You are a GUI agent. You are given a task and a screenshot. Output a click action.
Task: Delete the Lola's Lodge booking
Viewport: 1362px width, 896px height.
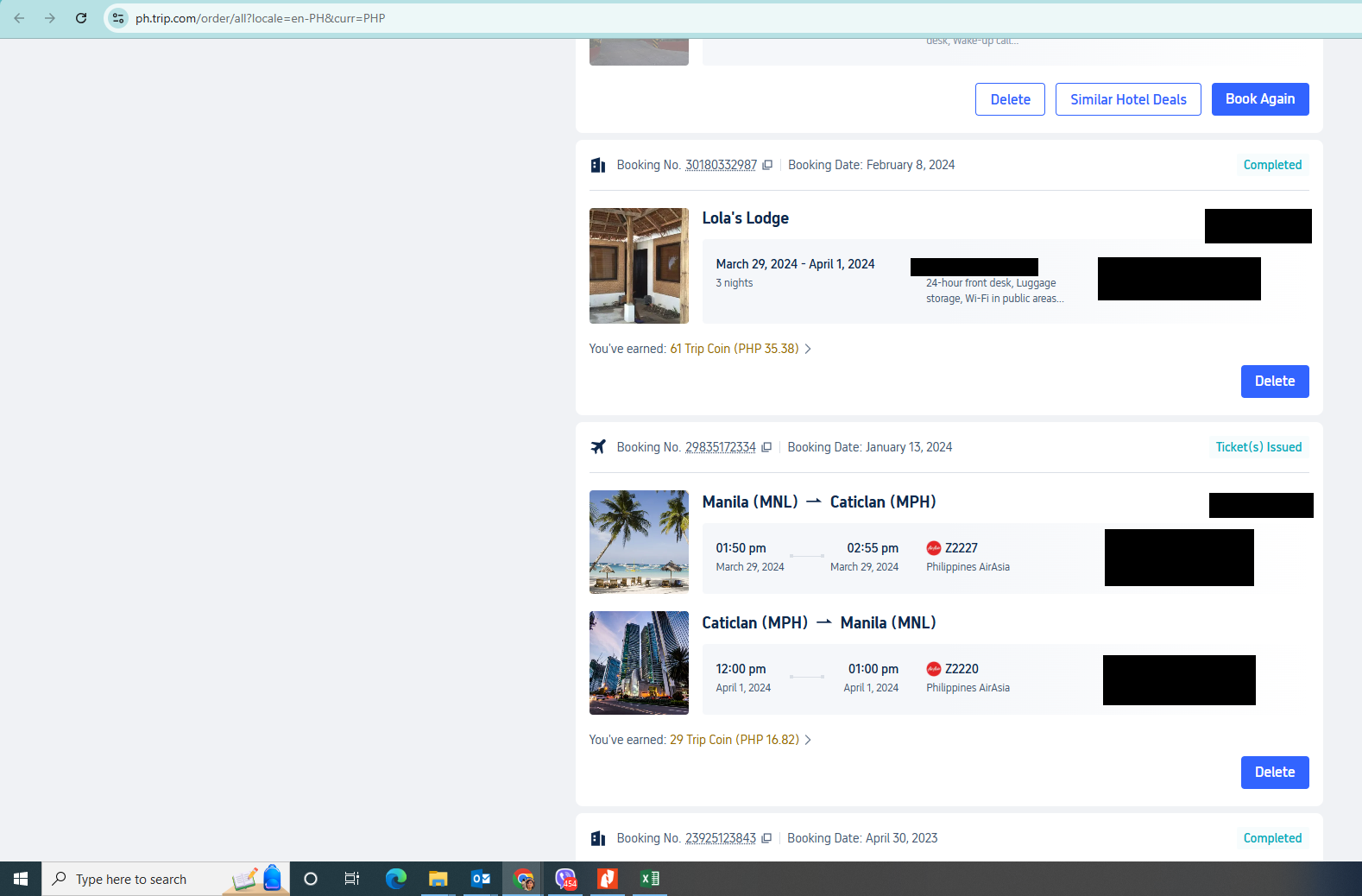[x=1275, y=382]
